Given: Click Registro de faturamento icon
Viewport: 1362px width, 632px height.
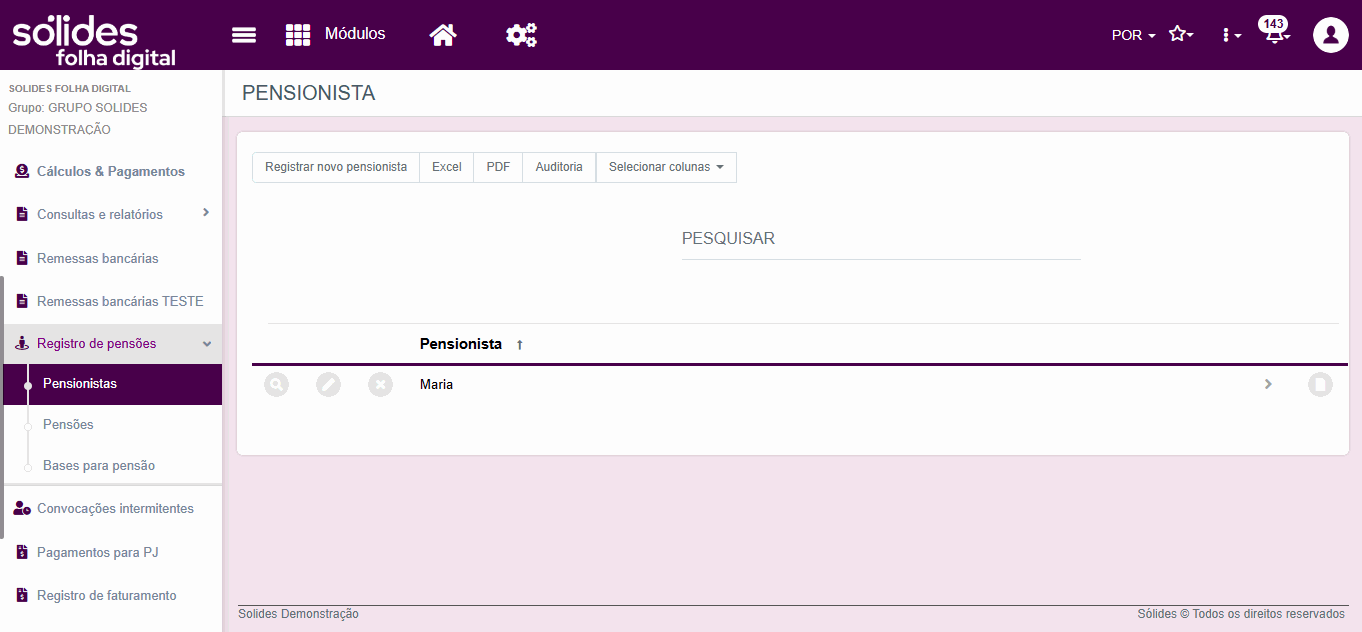Looking at the screenshot, I should click(22, 595).
